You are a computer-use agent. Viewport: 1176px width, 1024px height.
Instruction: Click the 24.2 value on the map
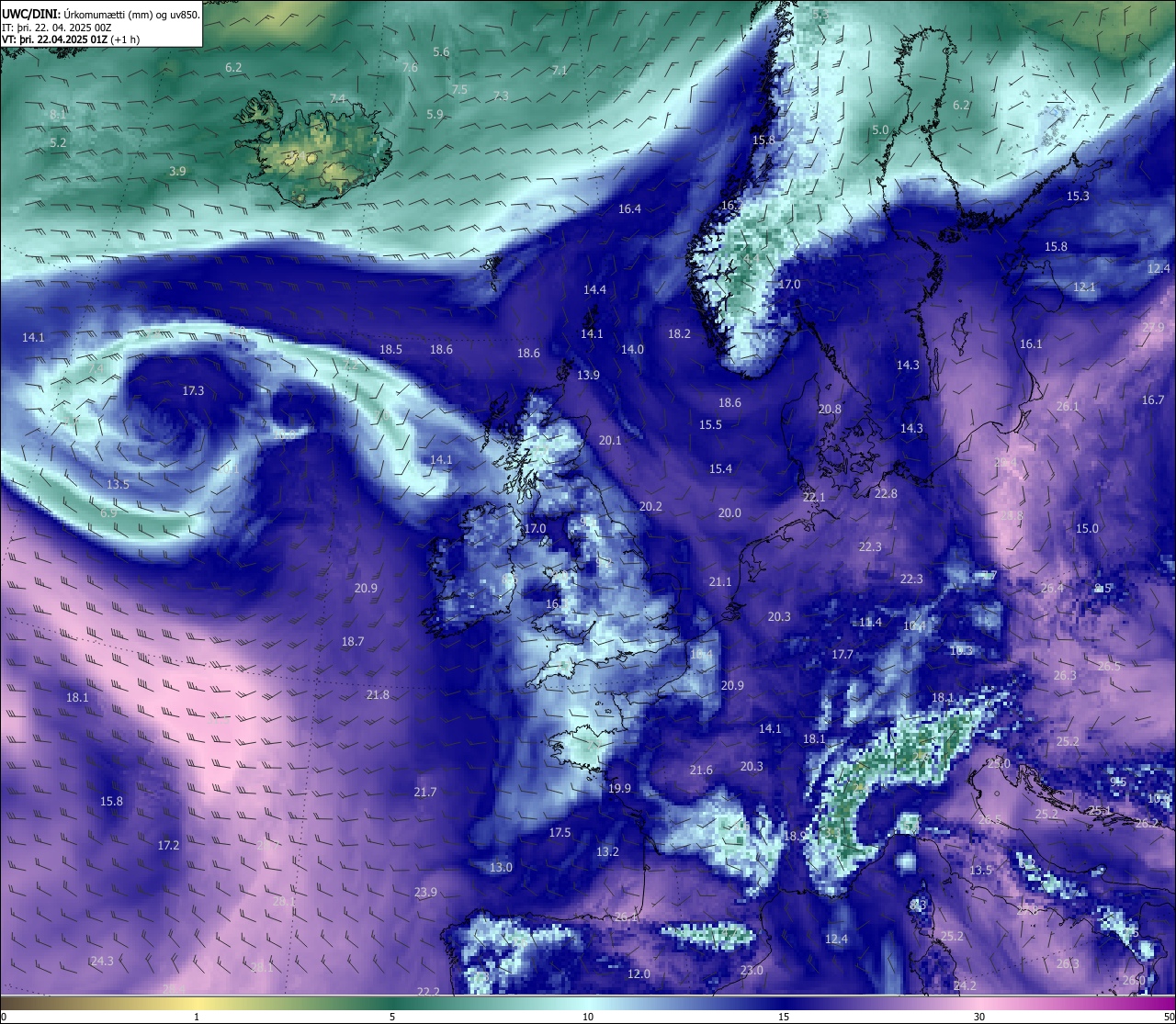(x=965, y=986)
